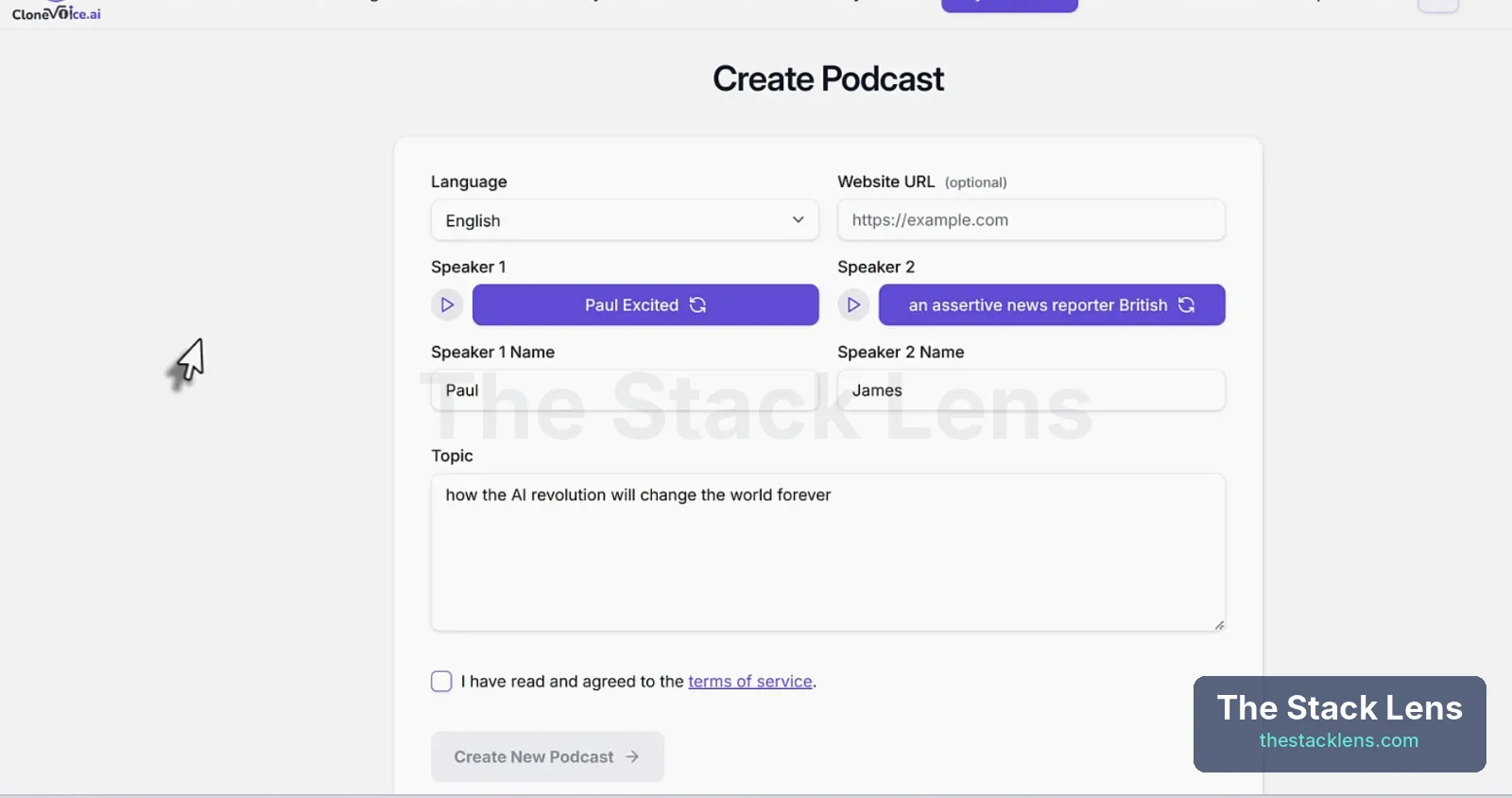The image size is (1512, 798).
Task: Open the terms of service link
Action: coord(750,682)
